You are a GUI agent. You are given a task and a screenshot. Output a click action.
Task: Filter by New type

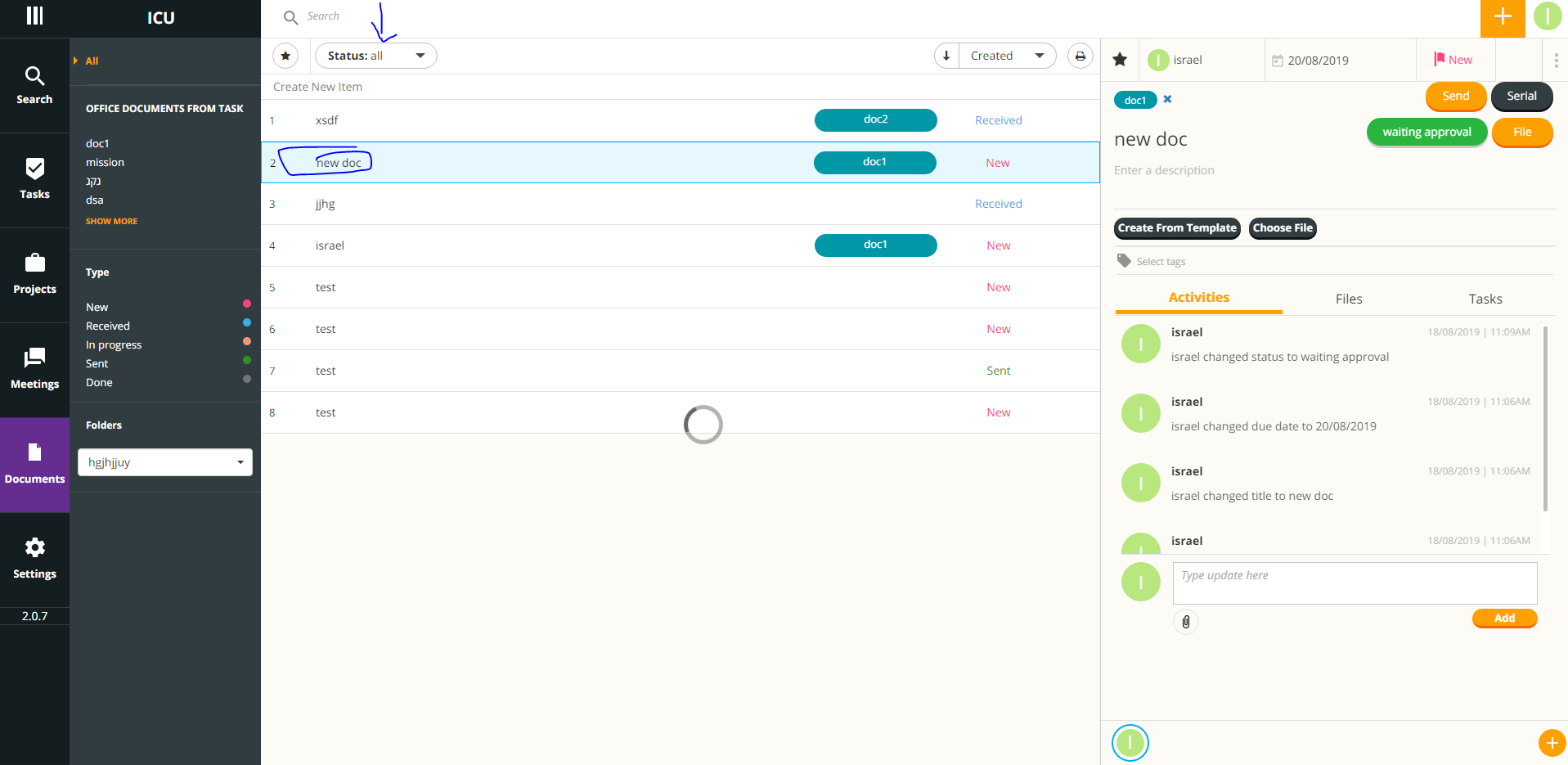pyautogui.click(x=97, y=307)
